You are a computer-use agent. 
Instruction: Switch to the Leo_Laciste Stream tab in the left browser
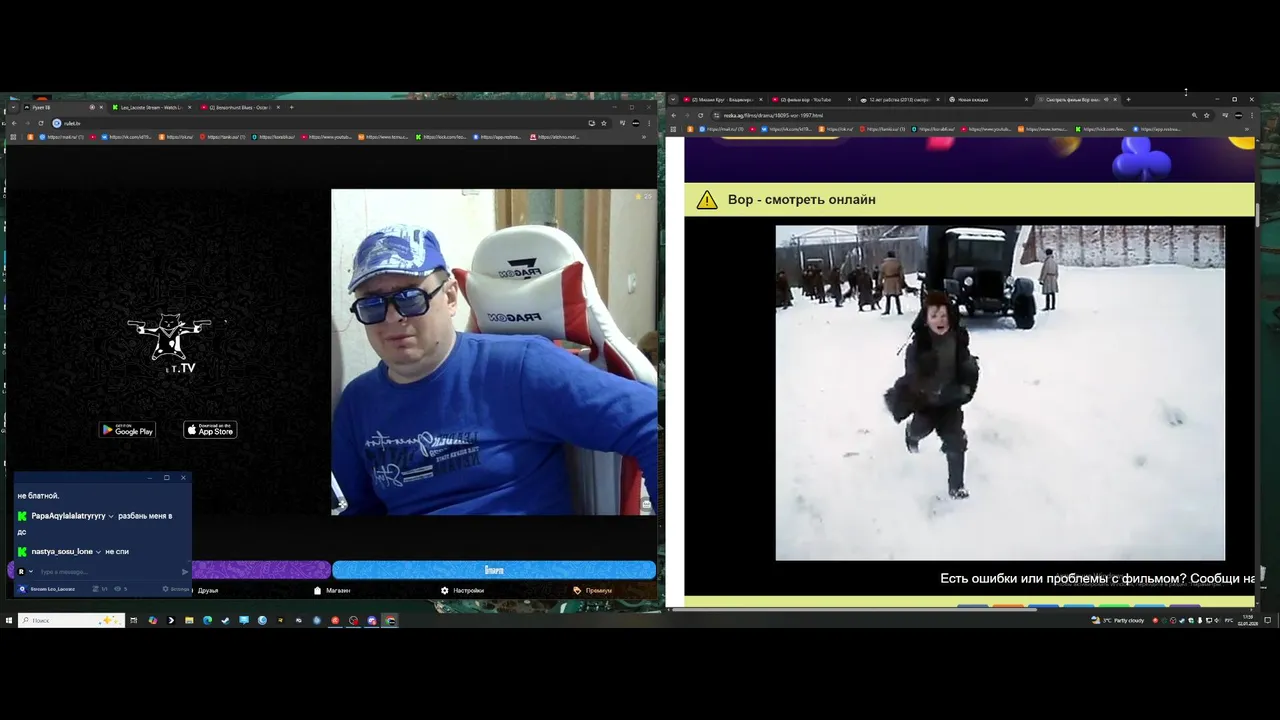(150, 107)
